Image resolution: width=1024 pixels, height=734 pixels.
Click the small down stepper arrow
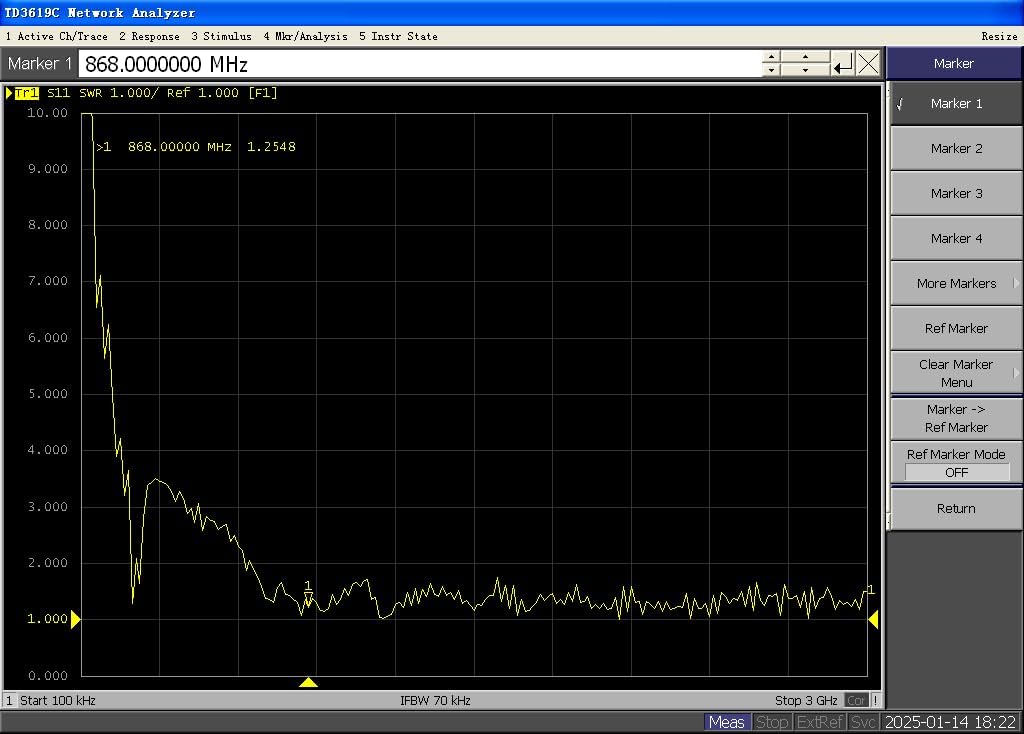(771, 70)
